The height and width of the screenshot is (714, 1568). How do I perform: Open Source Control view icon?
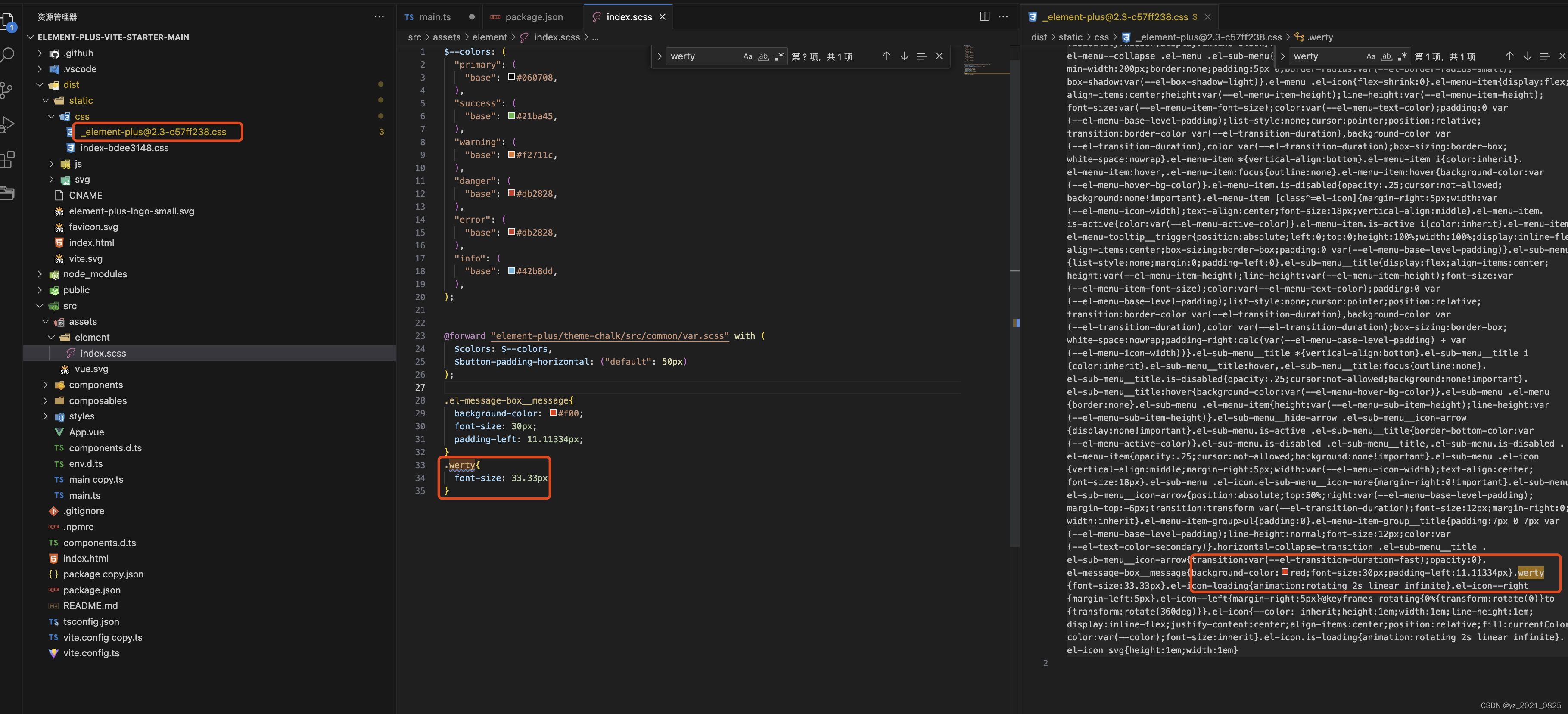click(x=7, y=90)
